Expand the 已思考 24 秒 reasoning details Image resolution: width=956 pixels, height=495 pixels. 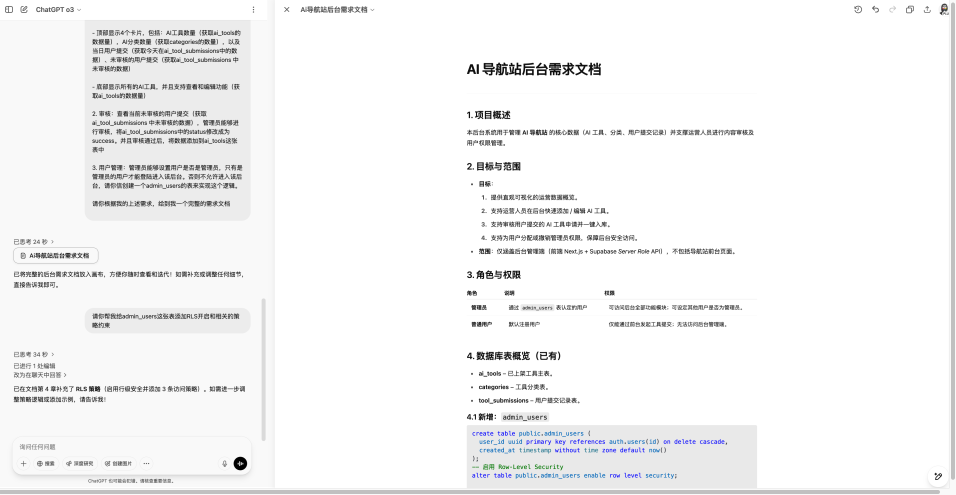pyautogui.click(x=34, y=242)
